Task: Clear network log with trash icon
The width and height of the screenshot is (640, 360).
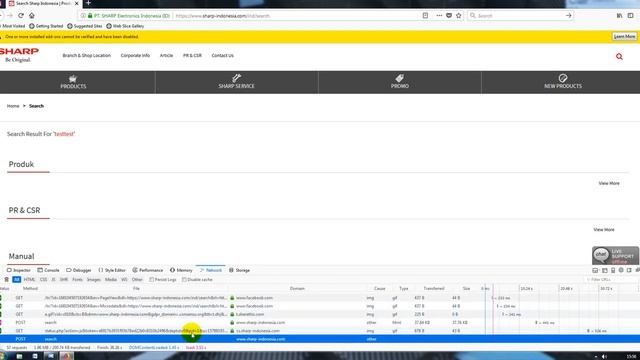Action: (7, 280)
